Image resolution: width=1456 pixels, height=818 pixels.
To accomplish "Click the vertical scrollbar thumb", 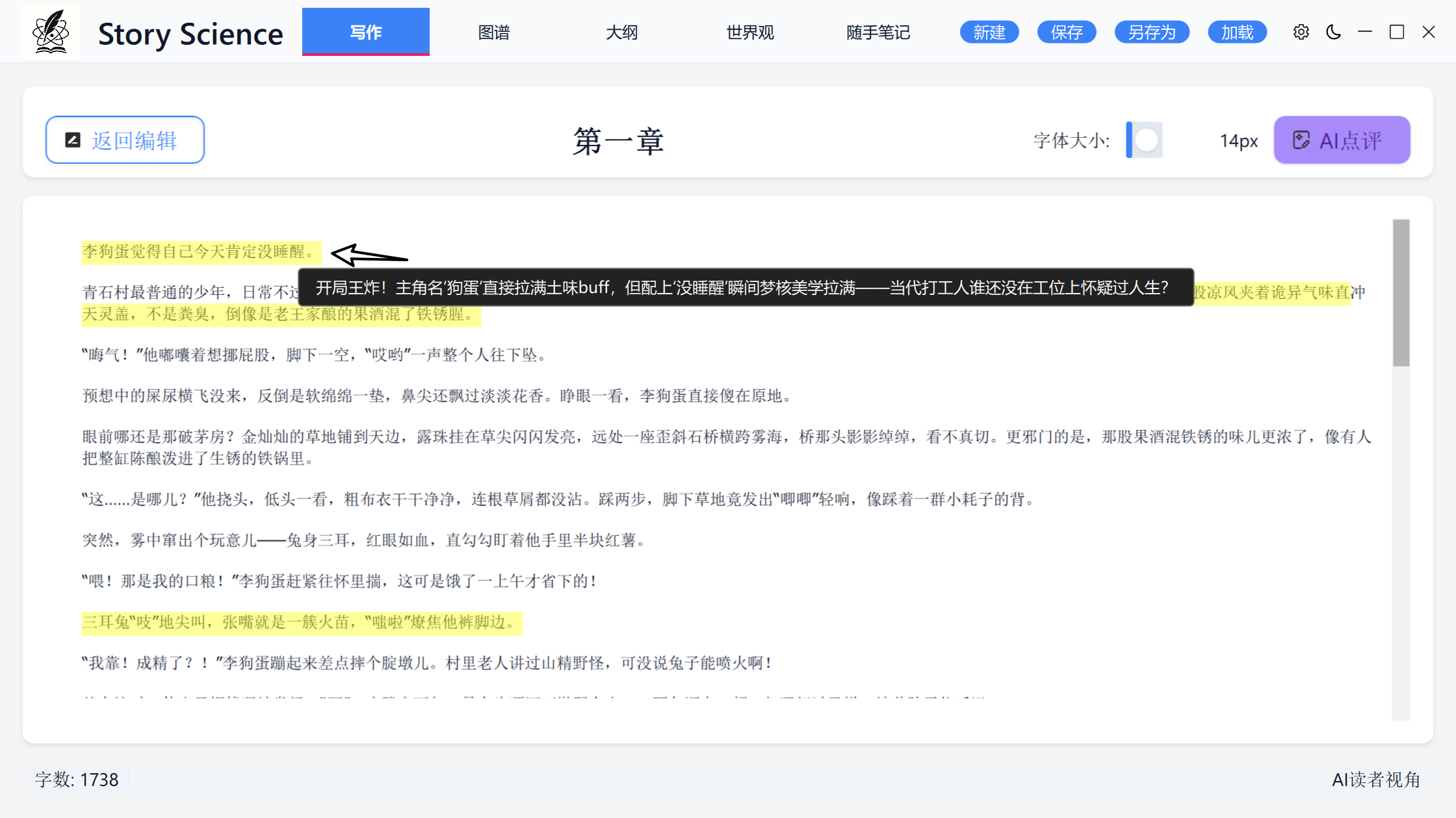I will [1401, 293].
